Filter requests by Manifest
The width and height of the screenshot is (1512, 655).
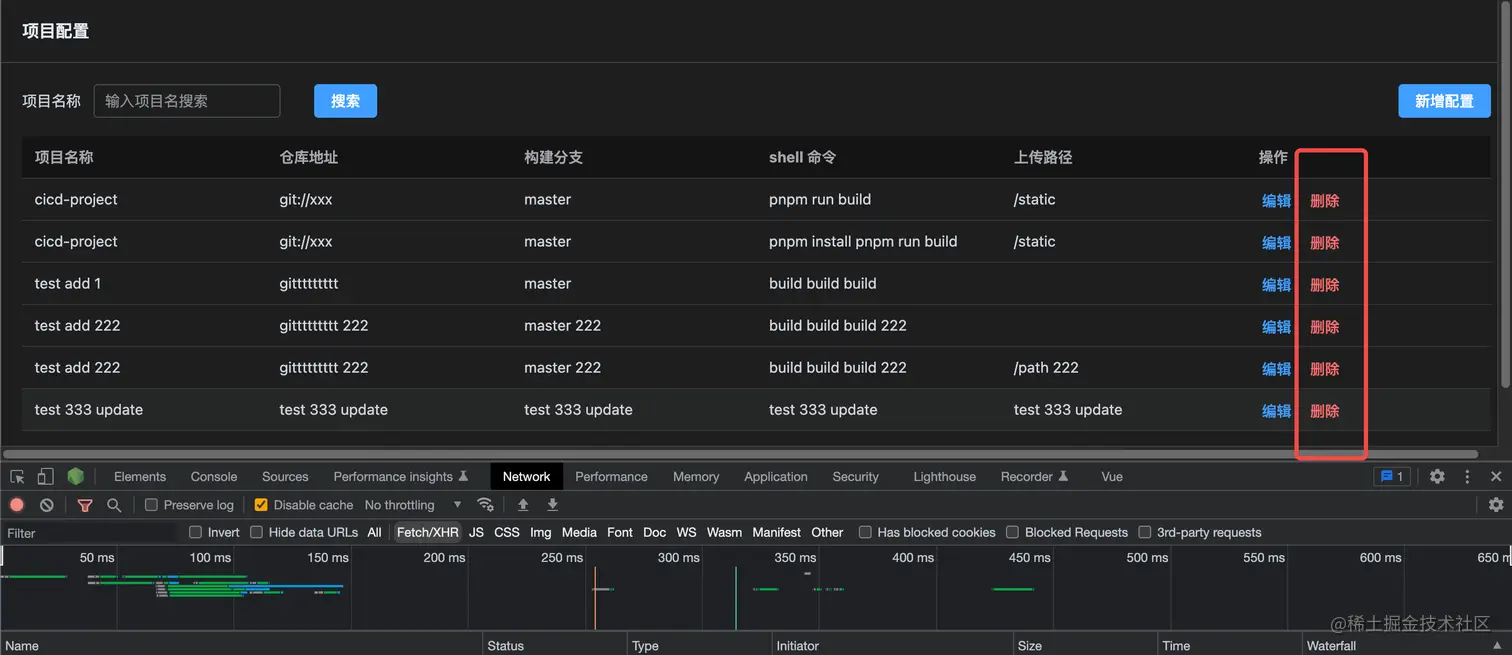pyautogui.click(x=777, y=532)
